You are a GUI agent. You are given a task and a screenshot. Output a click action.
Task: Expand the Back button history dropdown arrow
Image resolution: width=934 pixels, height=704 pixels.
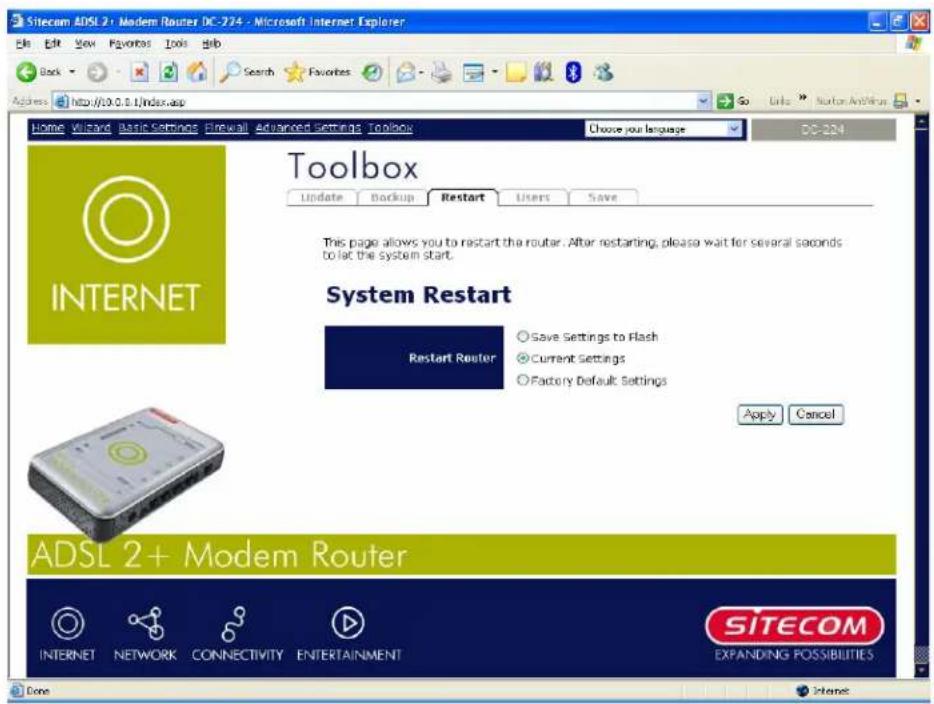[x=72, y=72]
